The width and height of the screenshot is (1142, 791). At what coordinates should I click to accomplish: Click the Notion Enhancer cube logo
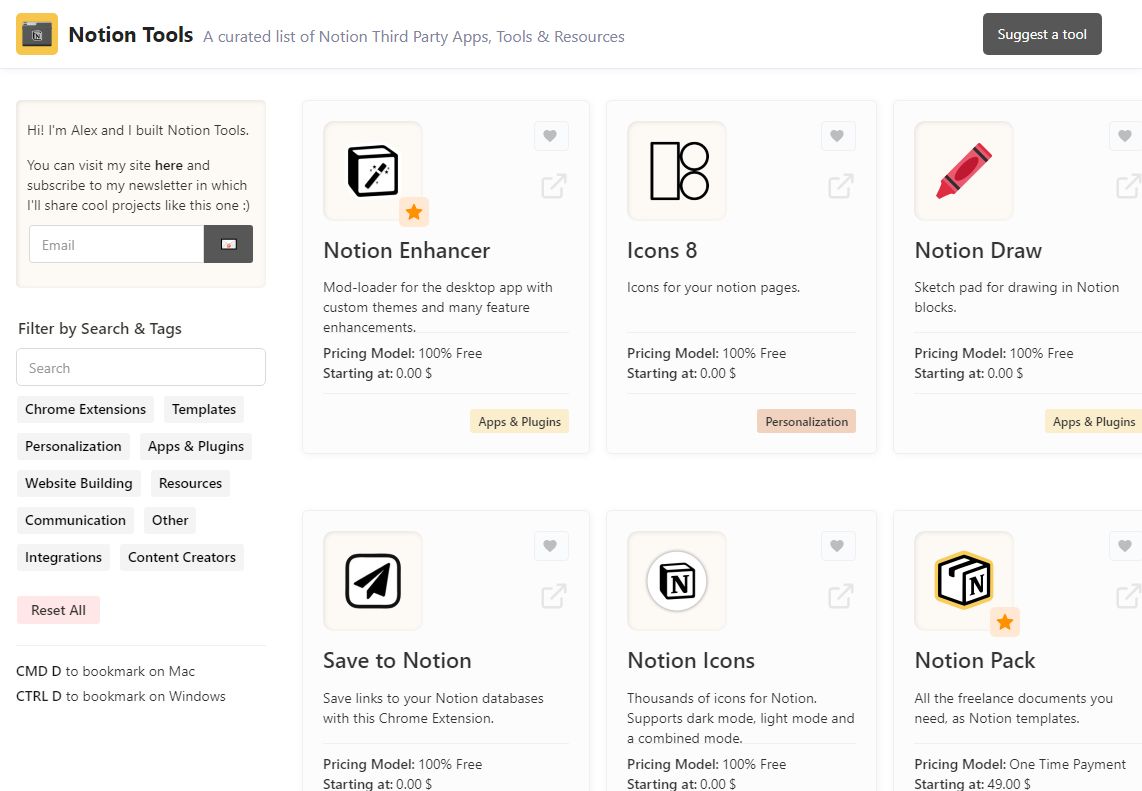point(373,171)
